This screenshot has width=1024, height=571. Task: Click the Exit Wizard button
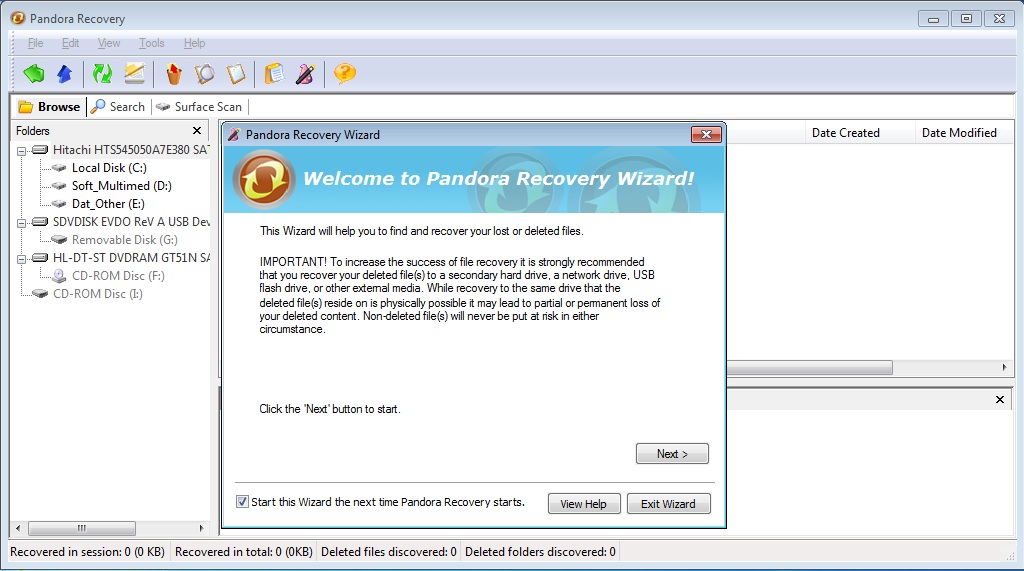tap(668, 504)
